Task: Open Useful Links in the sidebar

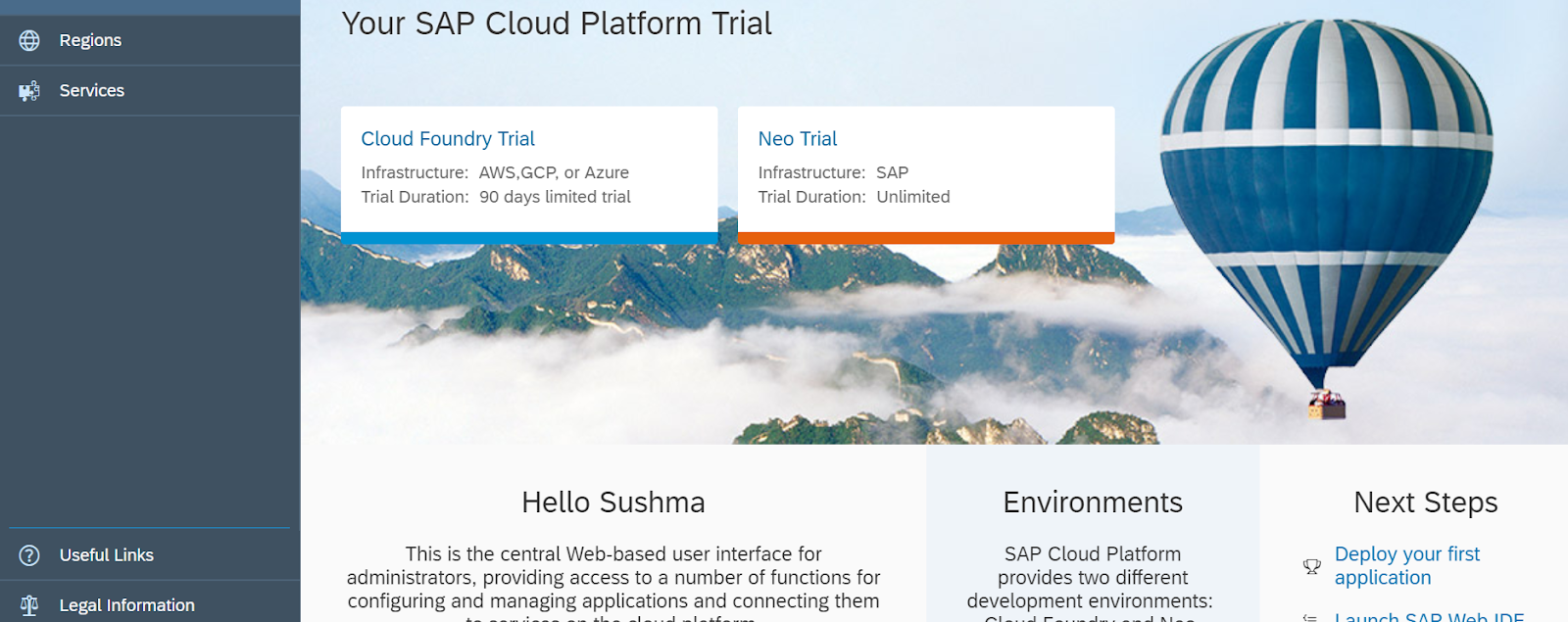Action: pyautogui.click(x=150, y=555)
